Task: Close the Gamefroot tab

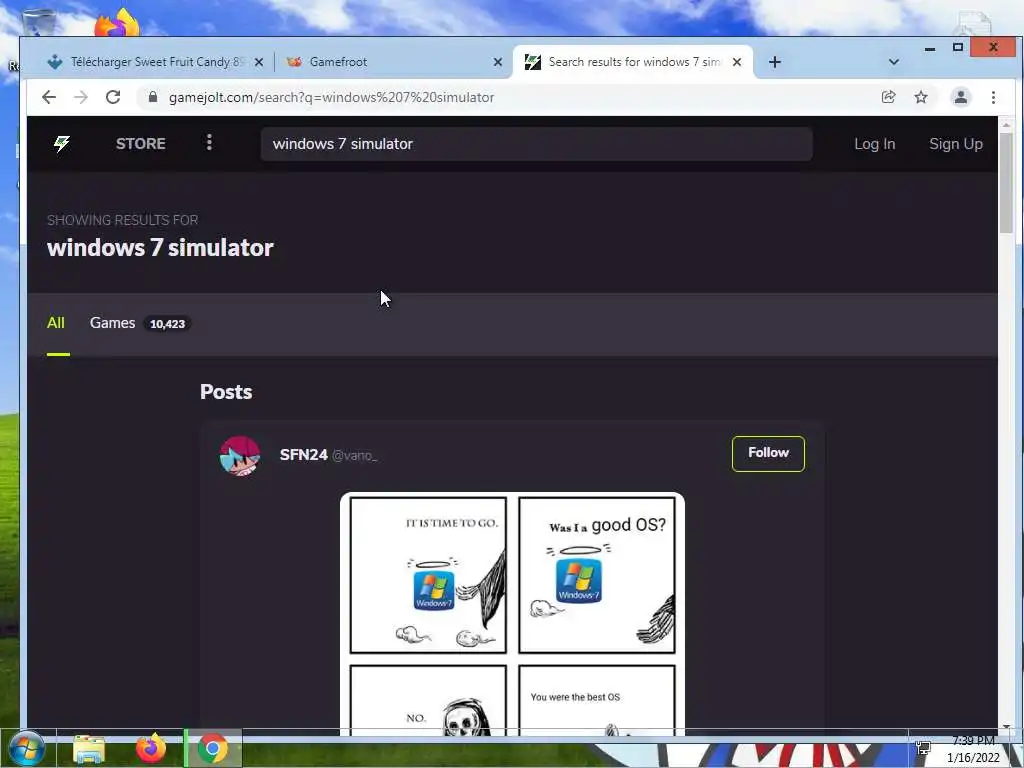Action: pyautogui.click(x=498, y=62)
